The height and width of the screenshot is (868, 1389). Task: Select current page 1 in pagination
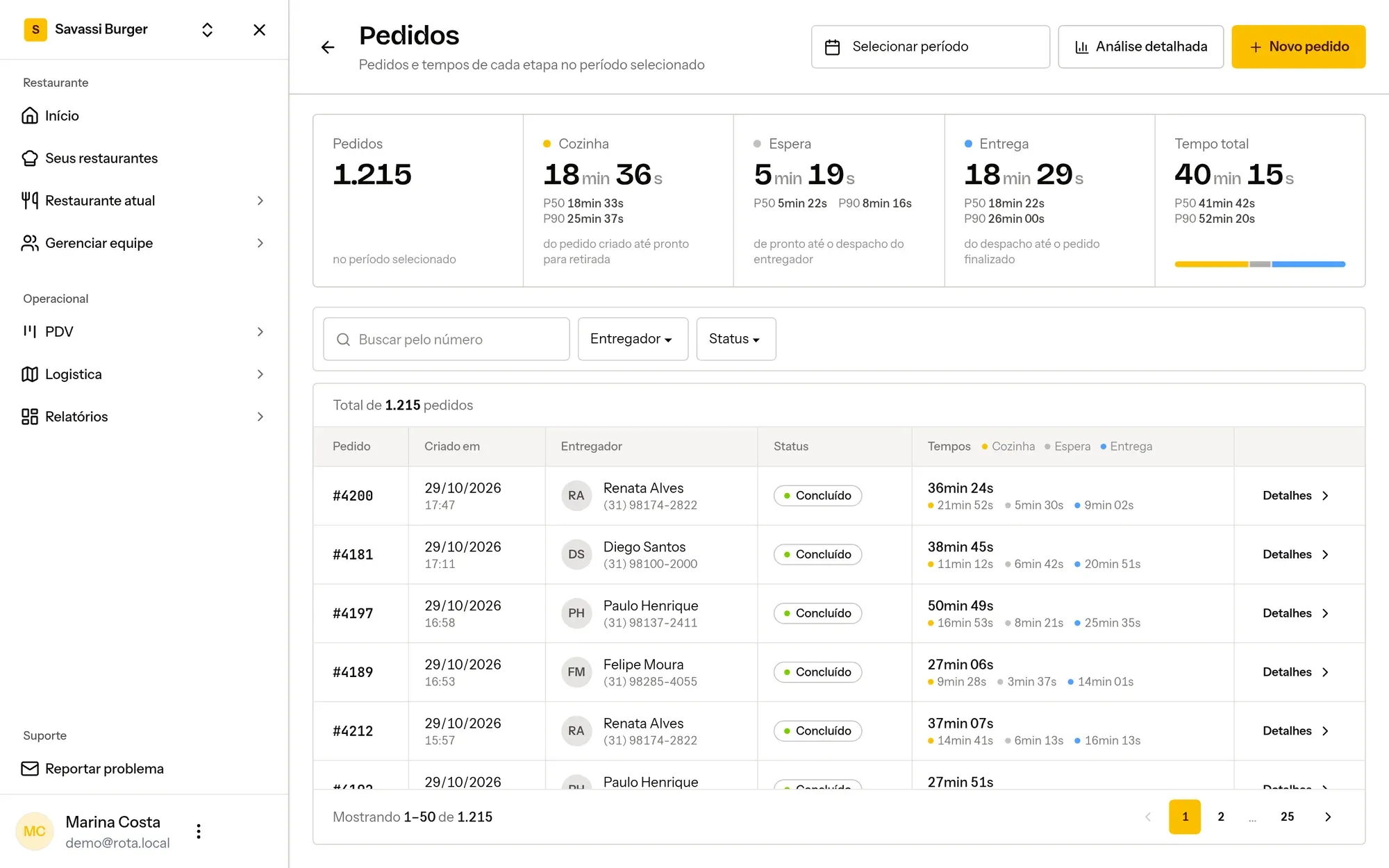[x=1185, y=817]
